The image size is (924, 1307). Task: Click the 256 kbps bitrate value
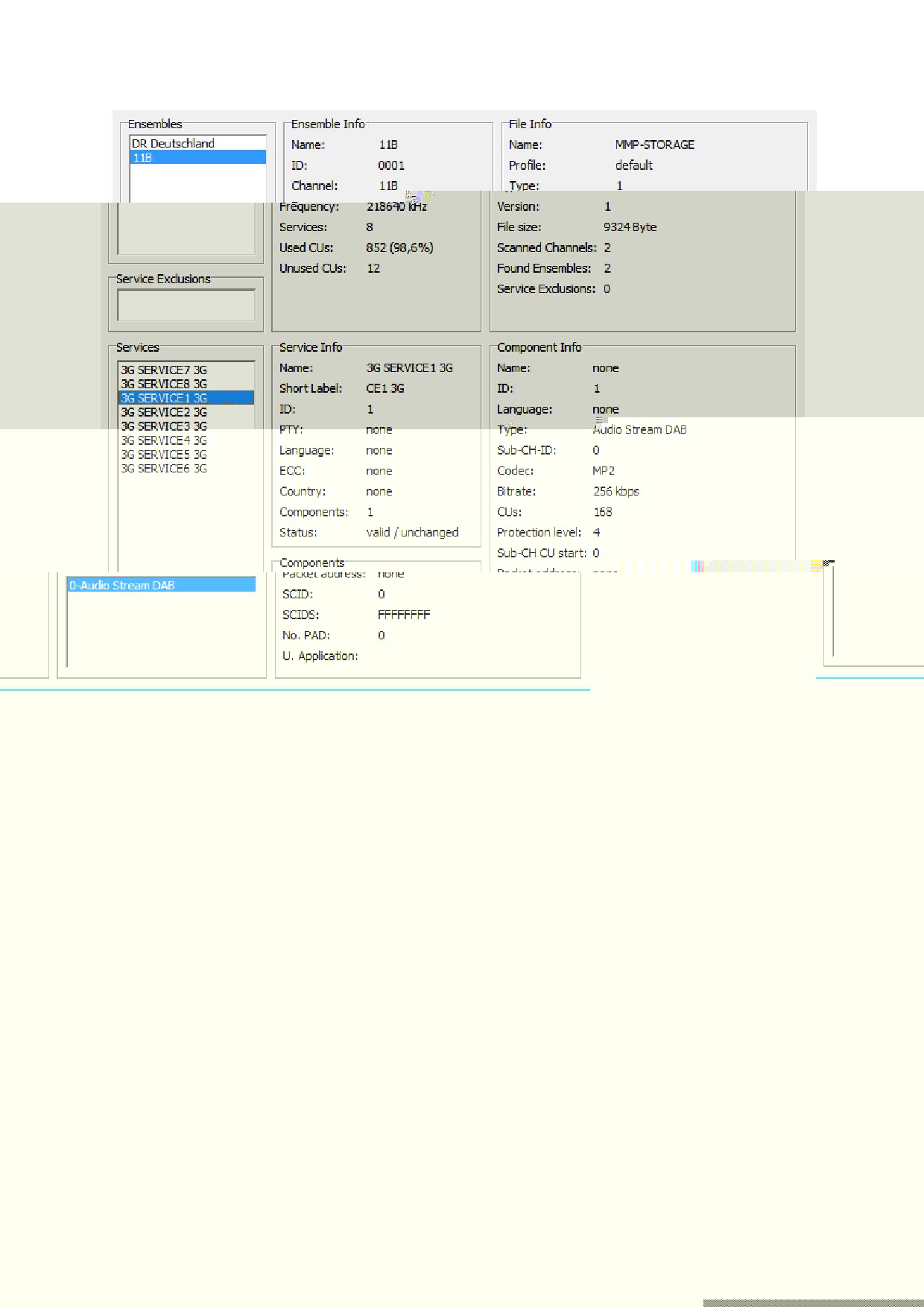point(616,491)
